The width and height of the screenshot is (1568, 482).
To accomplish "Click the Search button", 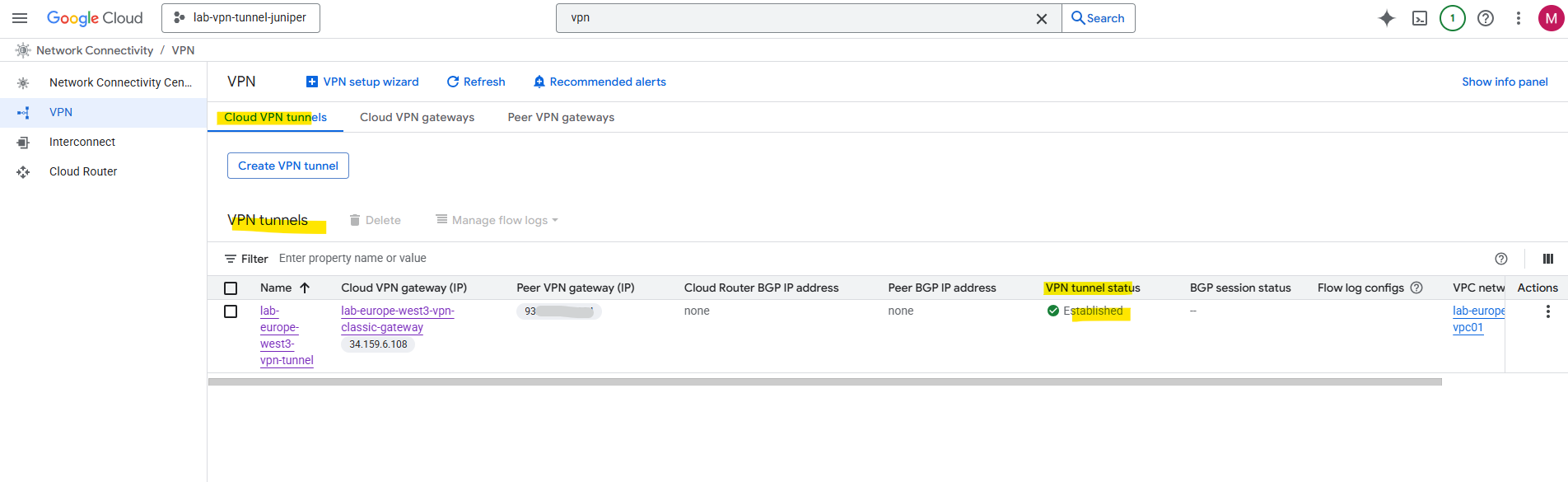I will pos(1099,18).
